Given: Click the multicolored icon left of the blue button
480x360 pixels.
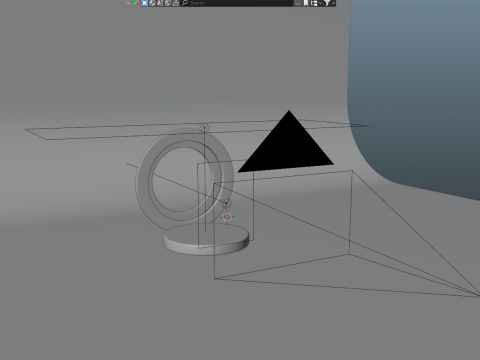Looking at the screenshot, I should pyautogui.click(x=135, y=3).
